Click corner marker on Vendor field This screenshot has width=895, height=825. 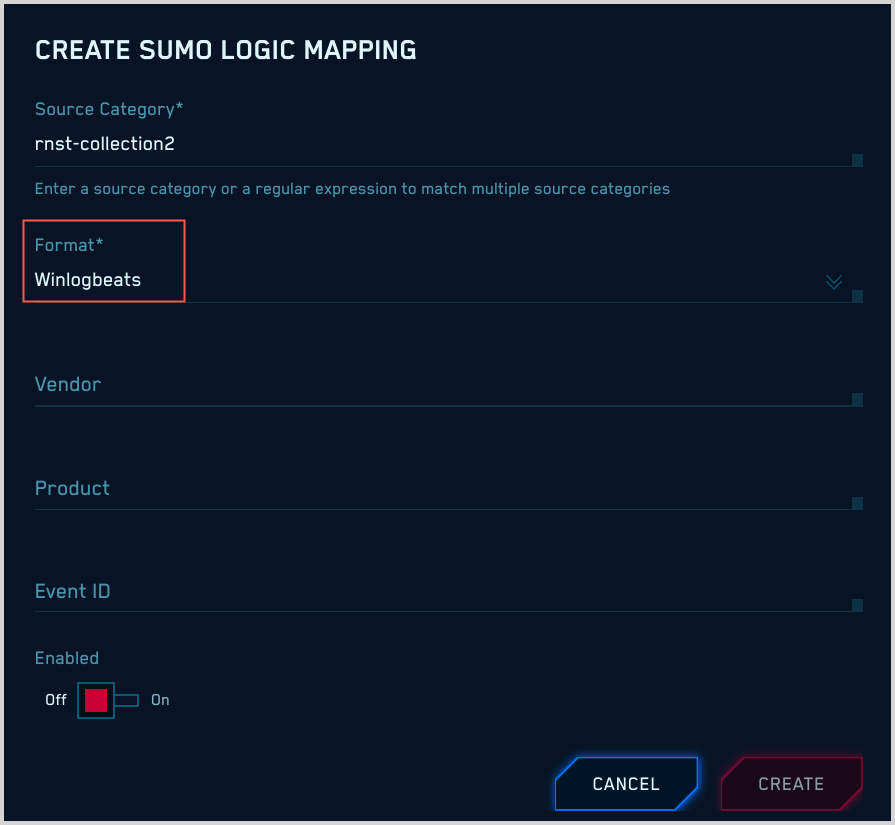857,400
